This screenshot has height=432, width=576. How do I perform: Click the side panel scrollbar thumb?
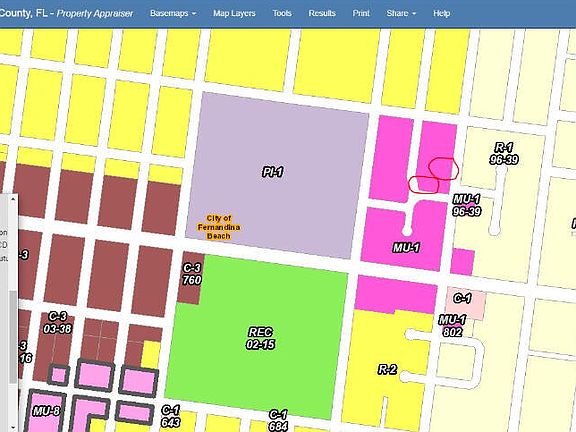13,337
